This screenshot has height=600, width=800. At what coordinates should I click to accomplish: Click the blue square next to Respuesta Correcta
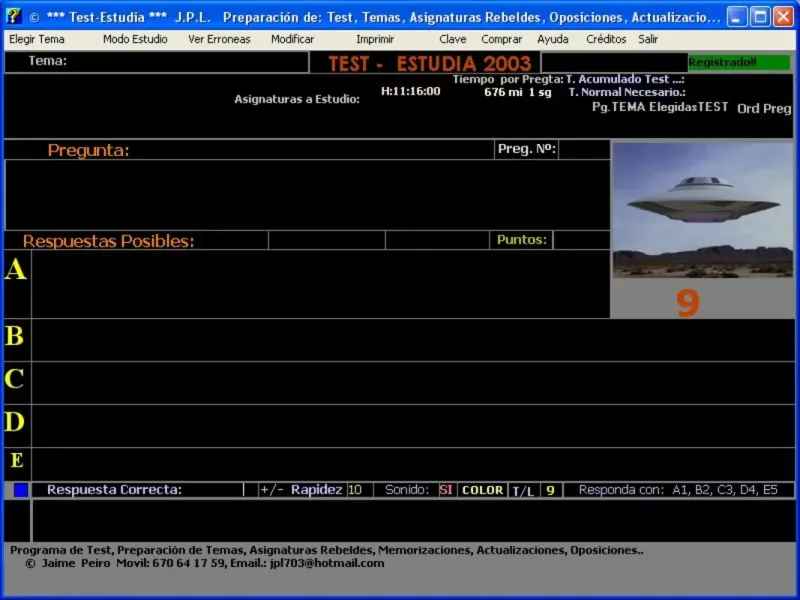coord(21,490)
